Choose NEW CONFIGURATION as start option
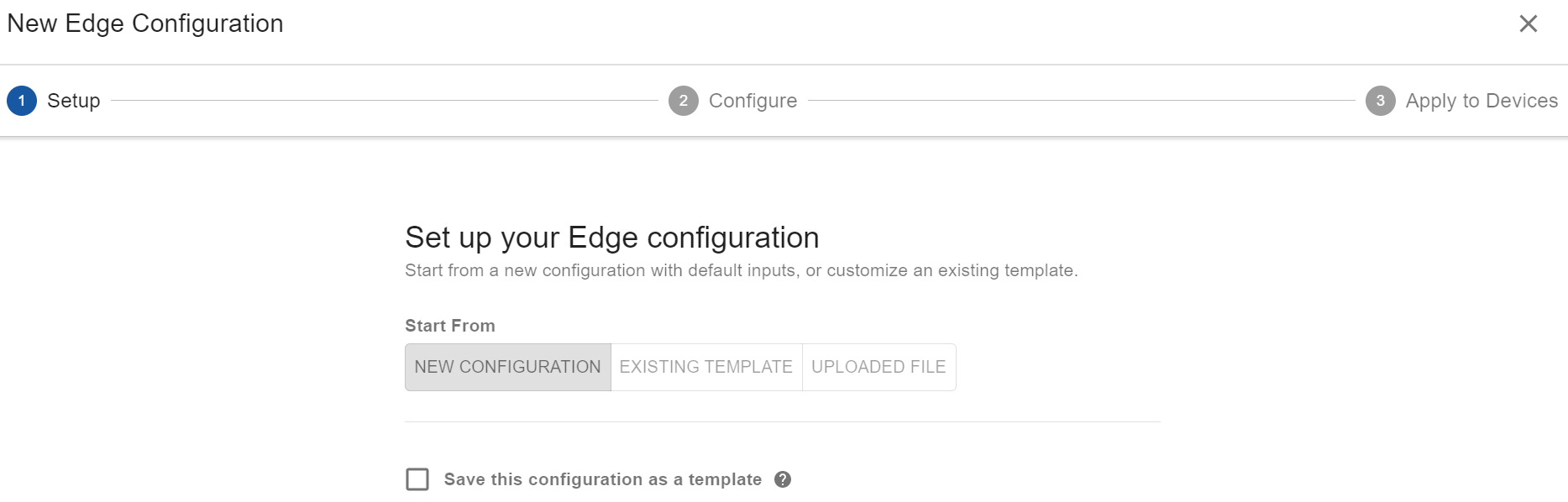Screen dimensions: 1568x502 tap(507, 367)
